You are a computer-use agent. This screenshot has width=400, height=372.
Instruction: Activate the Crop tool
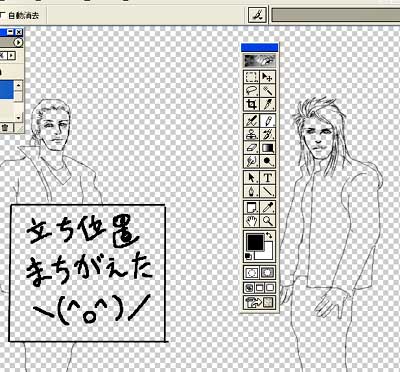251,105
